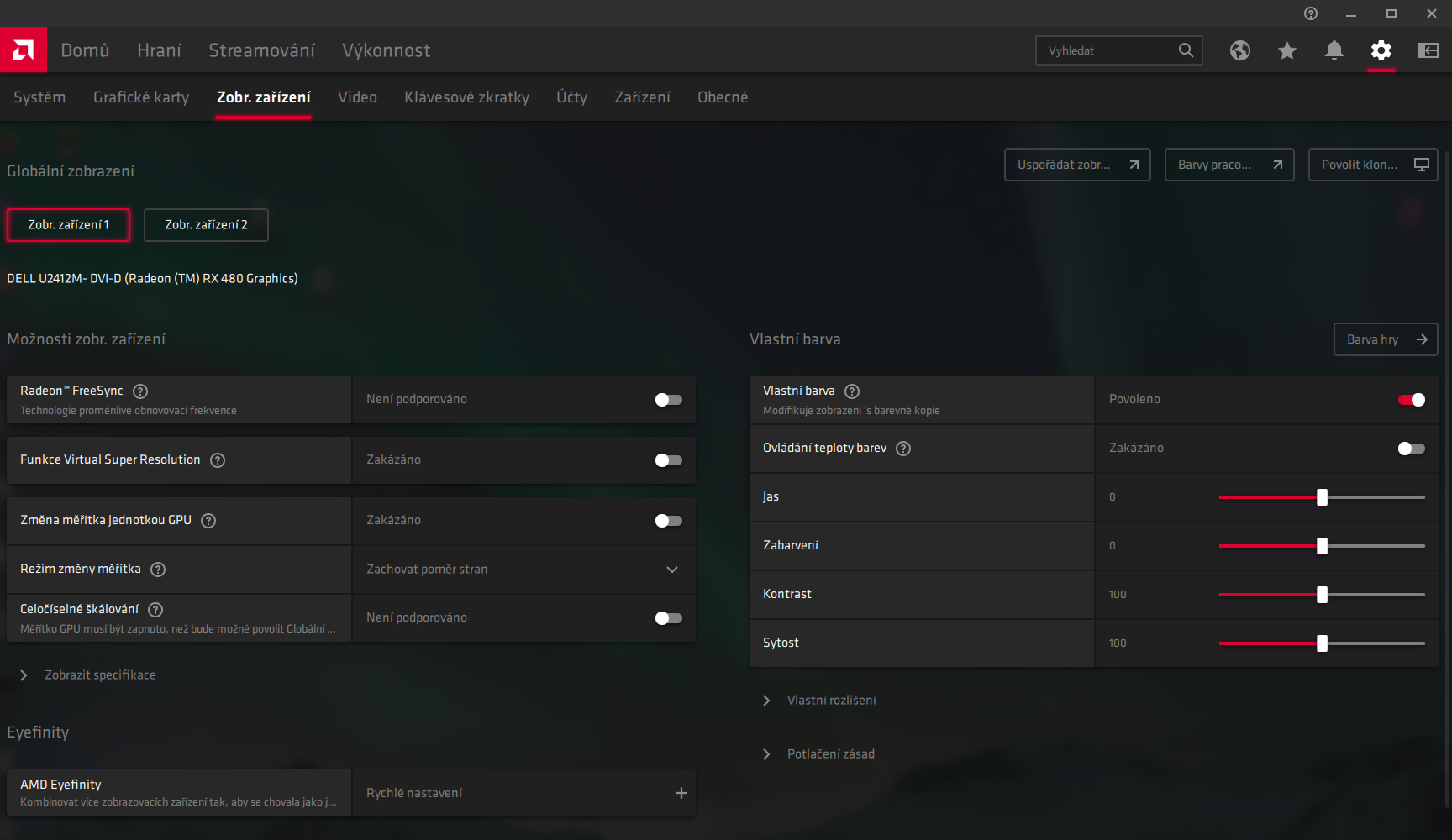
Task: Select Zobr. zařízení 1 button
Action: tap(69, 225)
